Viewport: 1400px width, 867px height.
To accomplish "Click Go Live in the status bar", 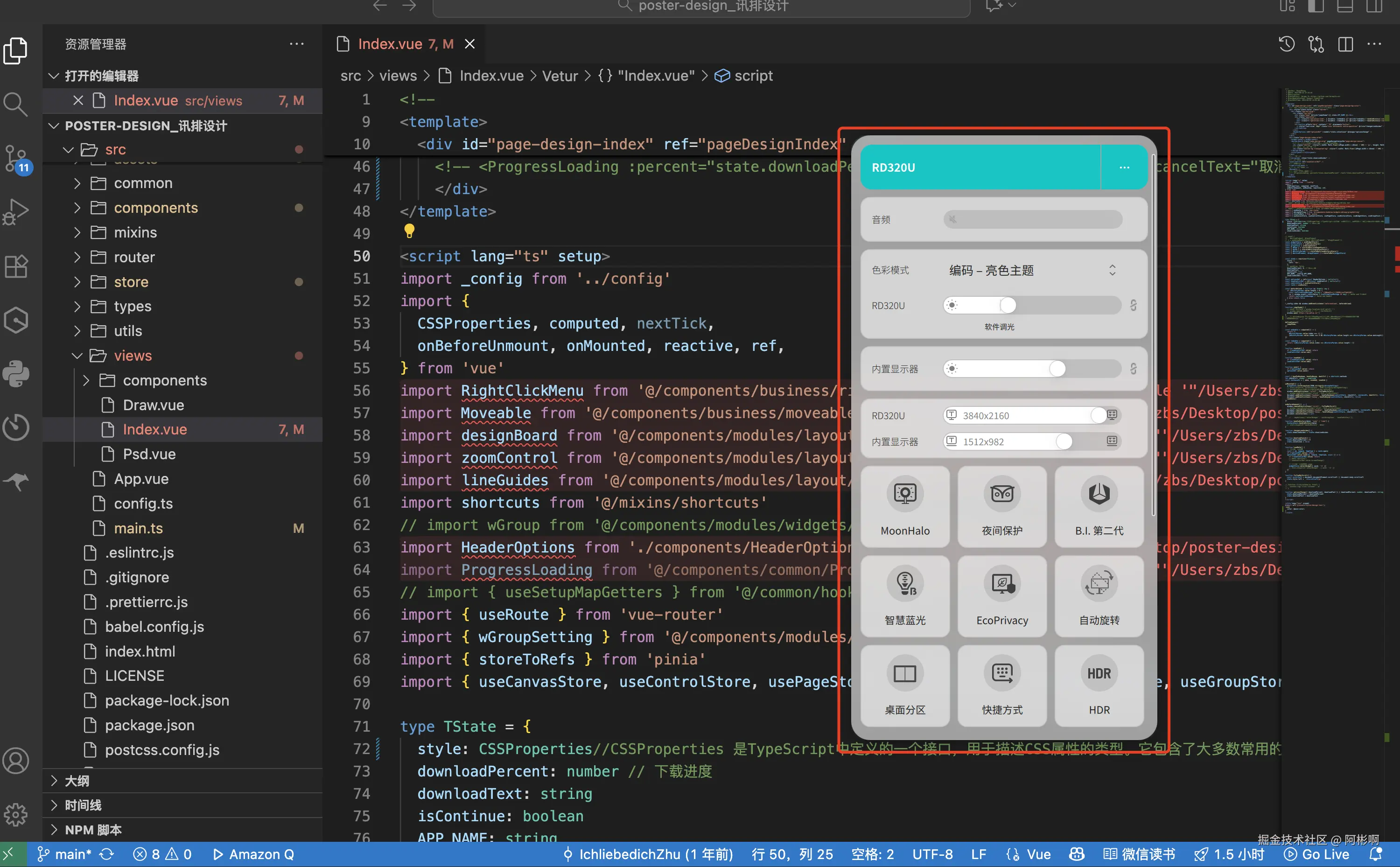I will [x=1316, y=854].
